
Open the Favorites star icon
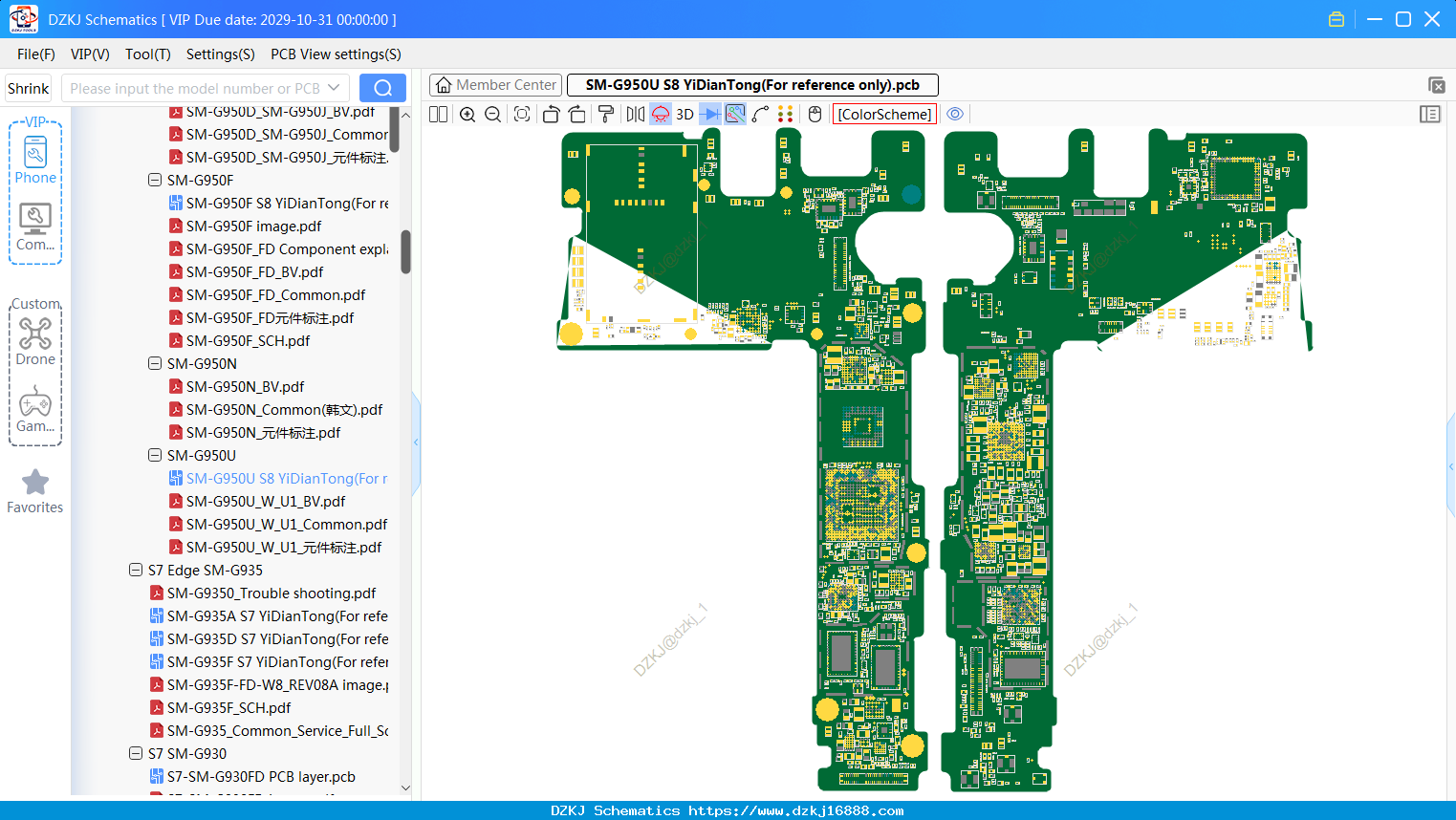35,491
